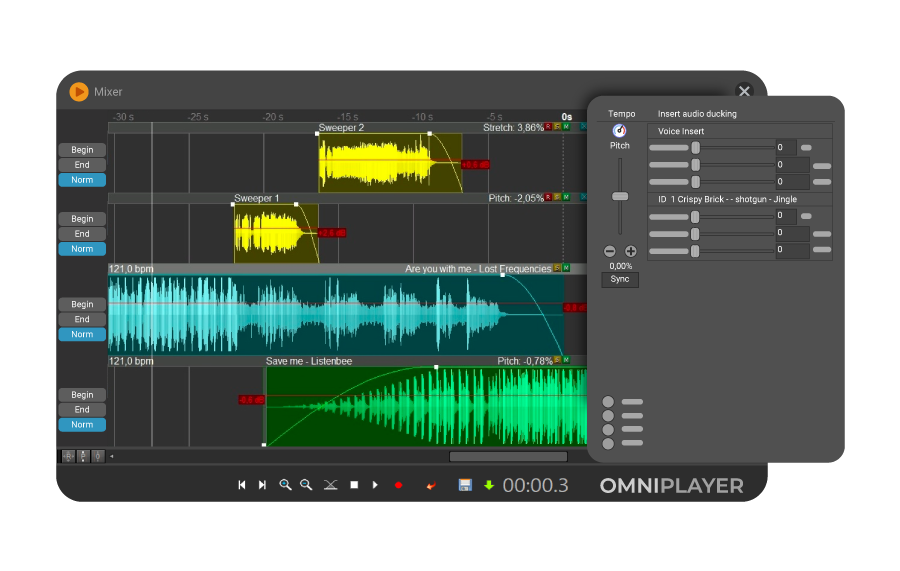
Task: Click the 0s marker on time ruler
Action: (567, 117)
